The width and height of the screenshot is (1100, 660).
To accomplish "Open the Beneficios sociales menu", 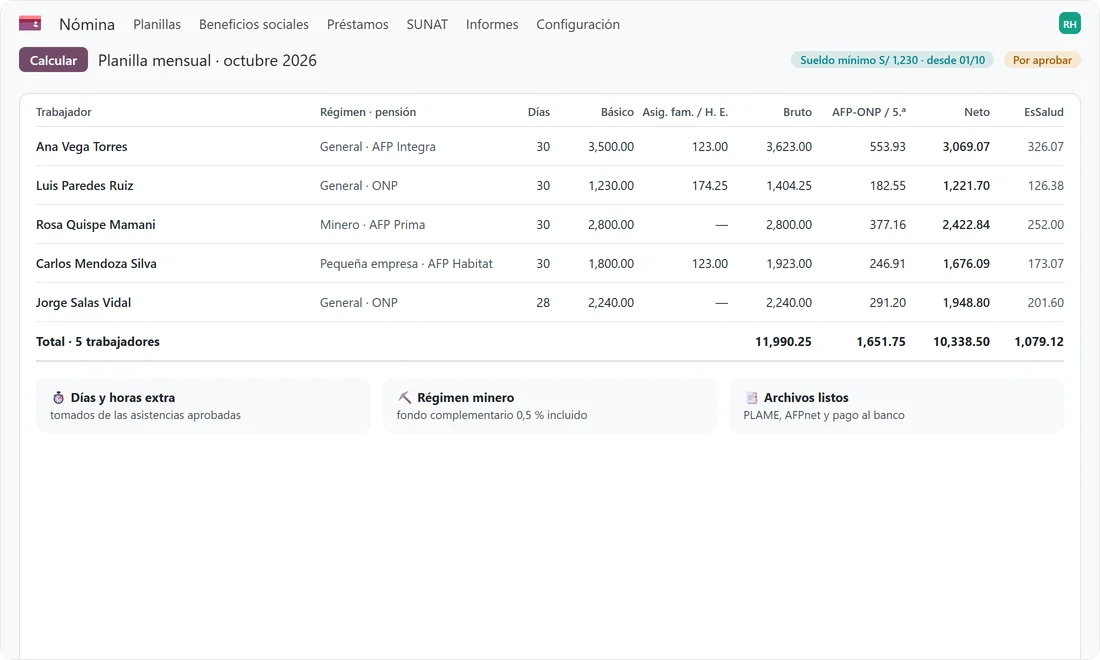I will coord(254,25).
